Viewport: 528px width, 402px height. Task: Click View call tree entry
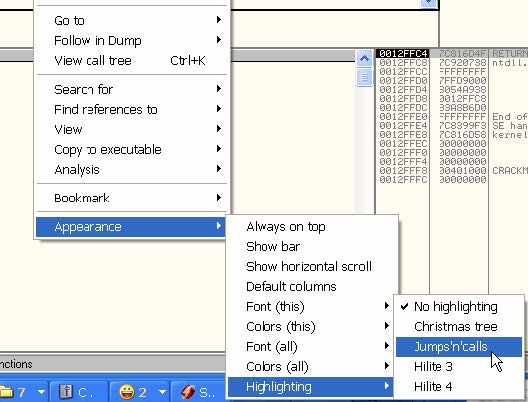click(132, 61)
